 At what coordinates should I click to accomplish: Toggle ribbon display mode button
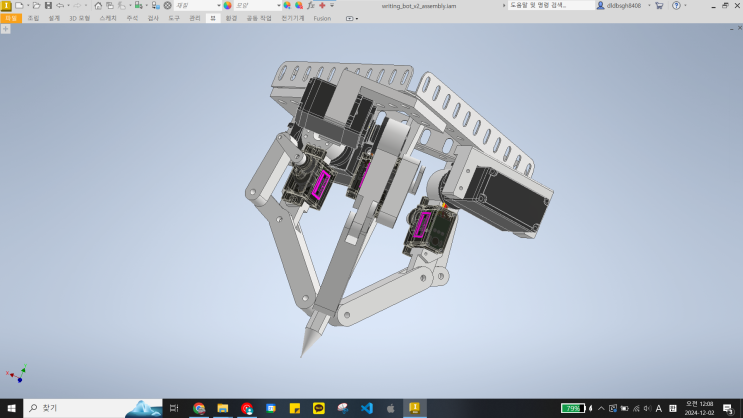[352, 18]
